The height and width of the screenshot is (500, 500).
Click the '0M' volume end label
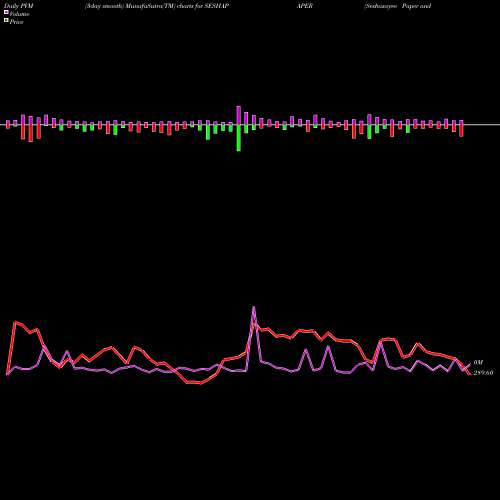click(x=478, y=363)
